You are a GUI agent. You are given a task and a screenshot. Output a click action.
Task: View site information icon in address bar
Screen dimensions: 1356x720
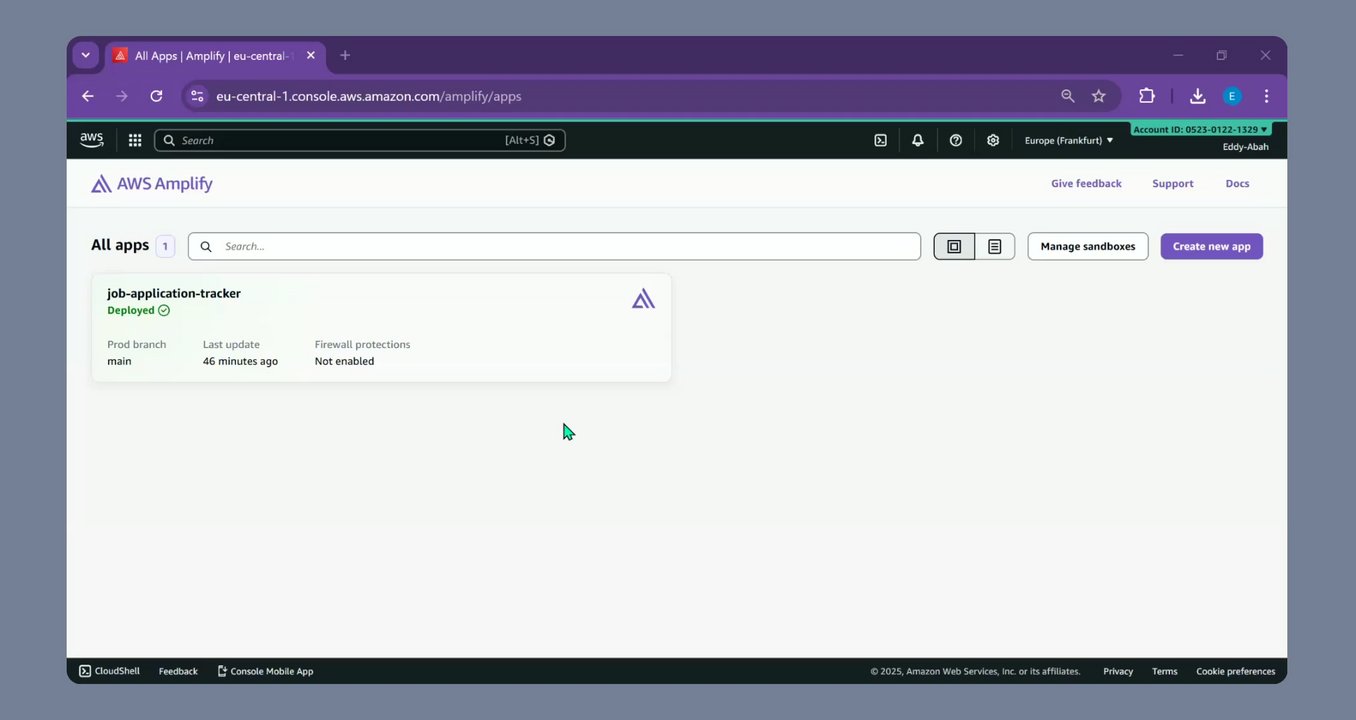[x=197, y=96]
